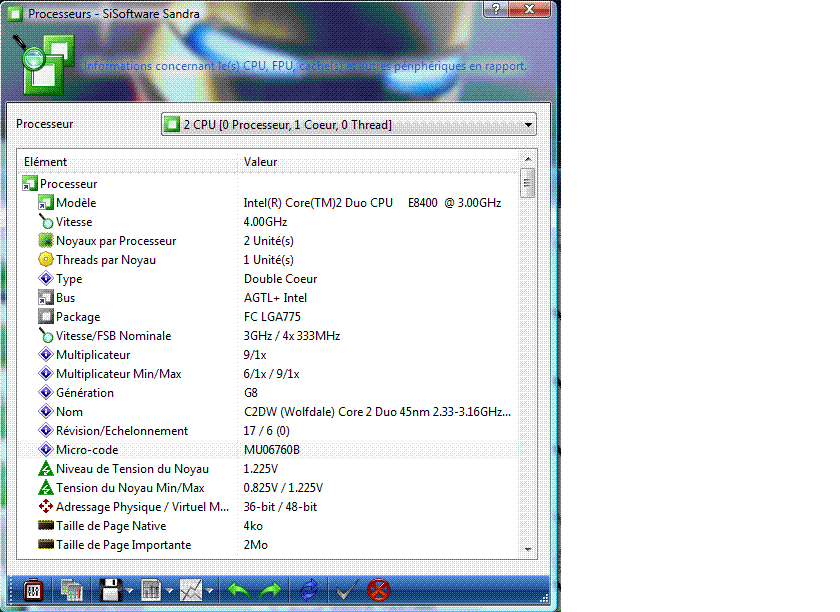The image size is (840, 612).
Task: Select the Génération row label
Action: 85,393
